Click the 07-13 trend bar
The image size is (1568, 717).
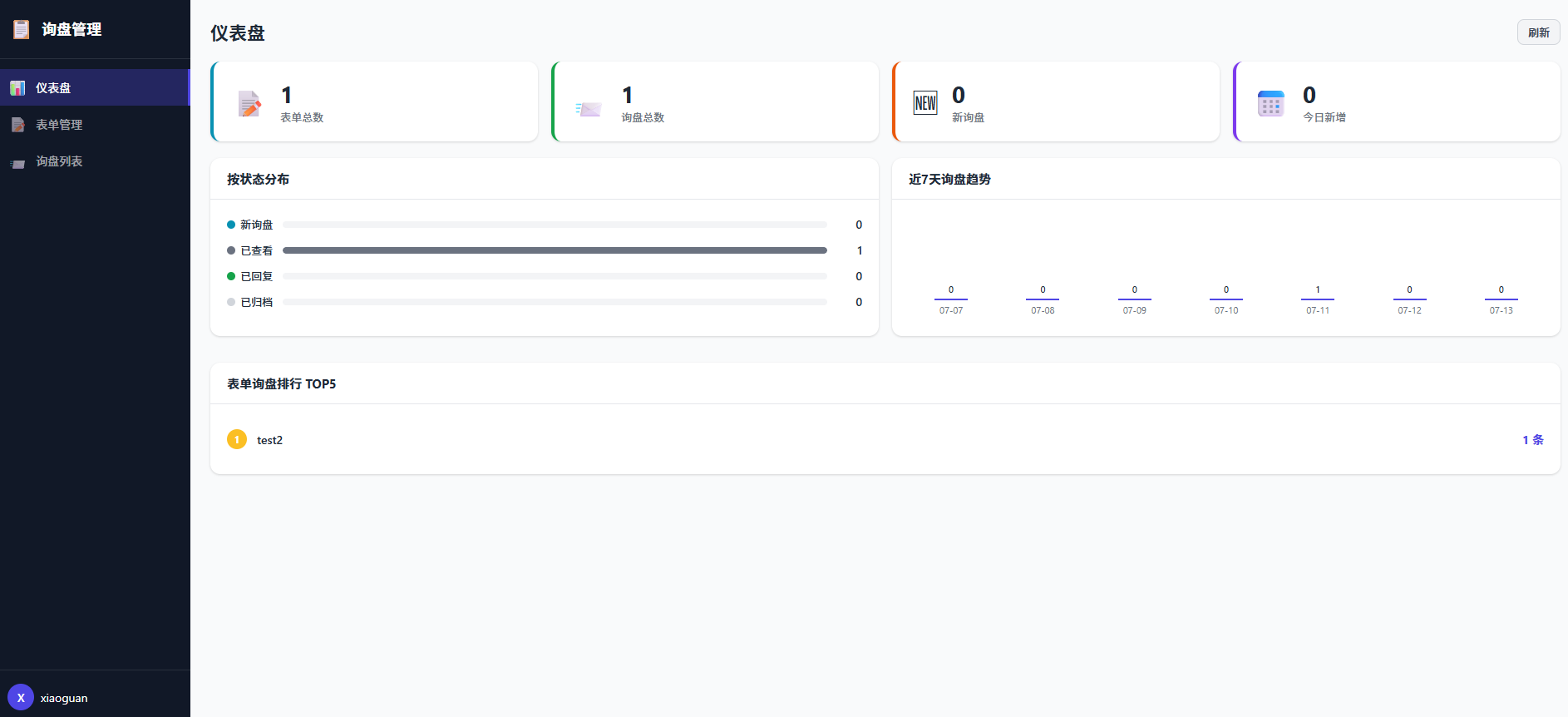click(x=1501, y=299)
